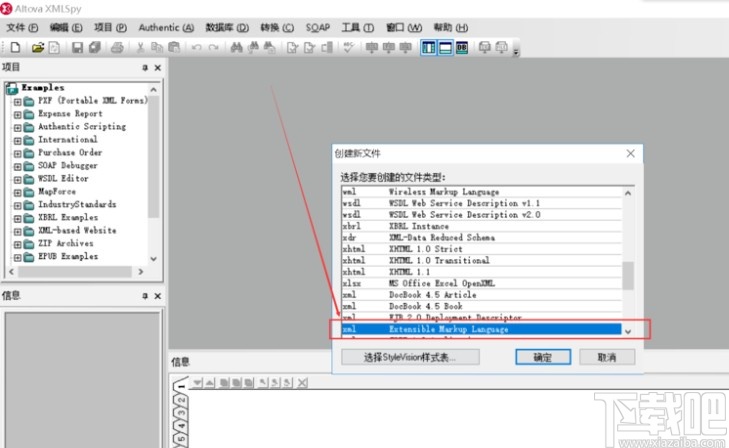This screenshot has height=448, width=729.
Task: Open the 工具 (T) menu
Action: 358,27
